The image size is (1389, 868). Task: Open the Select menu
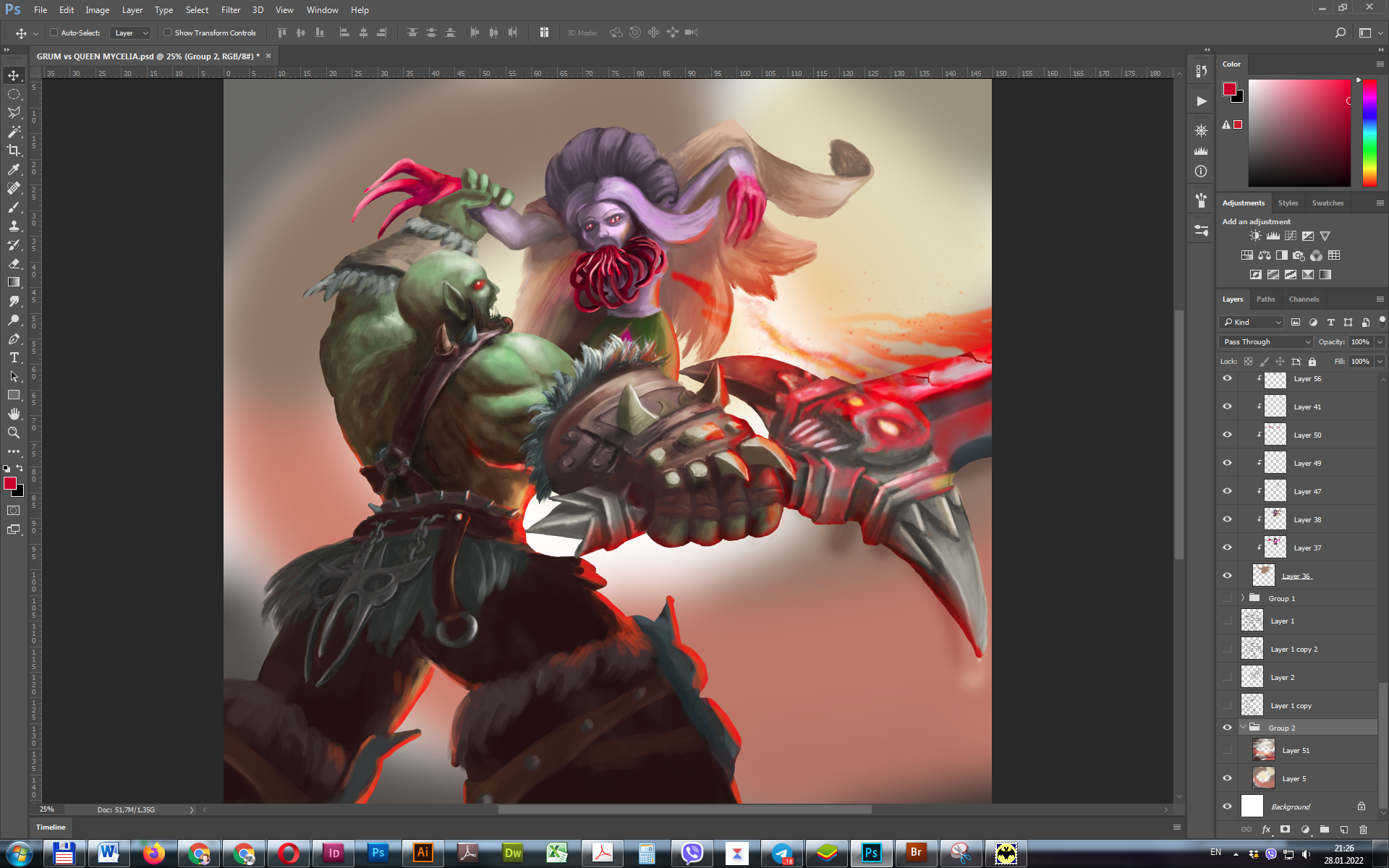click(197, 10)
